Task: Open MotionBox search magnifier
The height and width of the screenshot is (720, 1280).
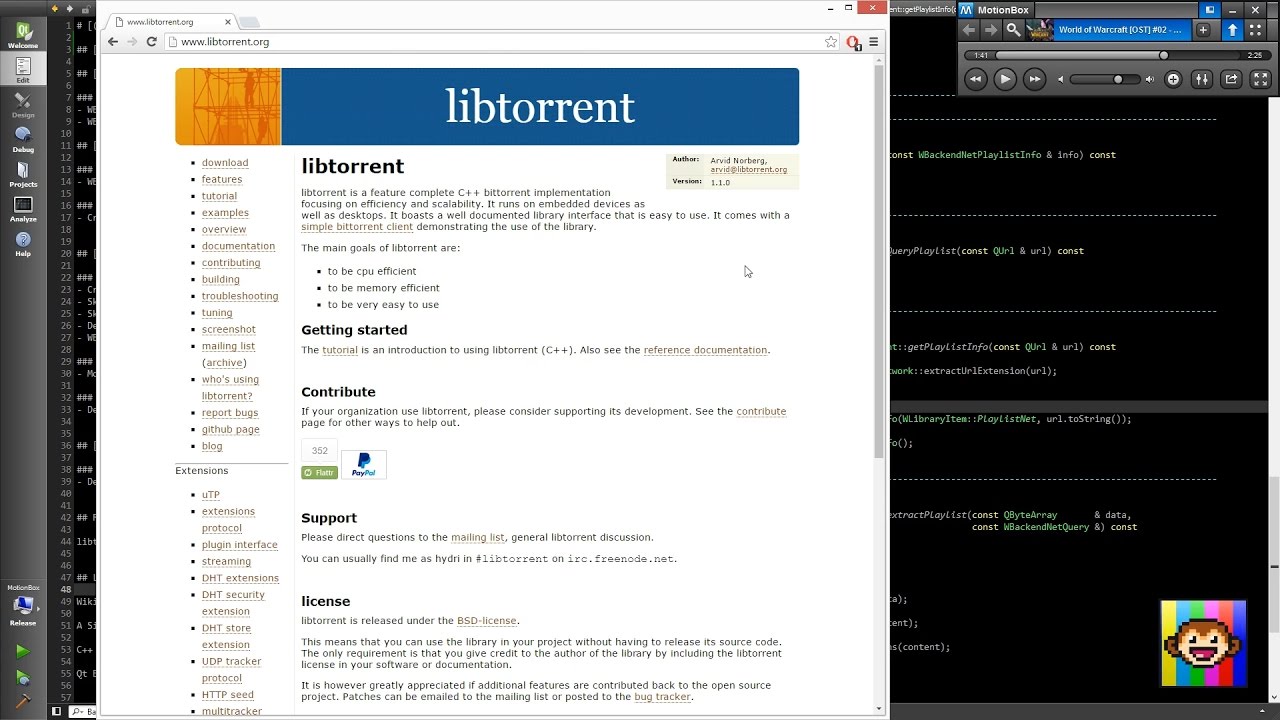Action: point(1013,30)
